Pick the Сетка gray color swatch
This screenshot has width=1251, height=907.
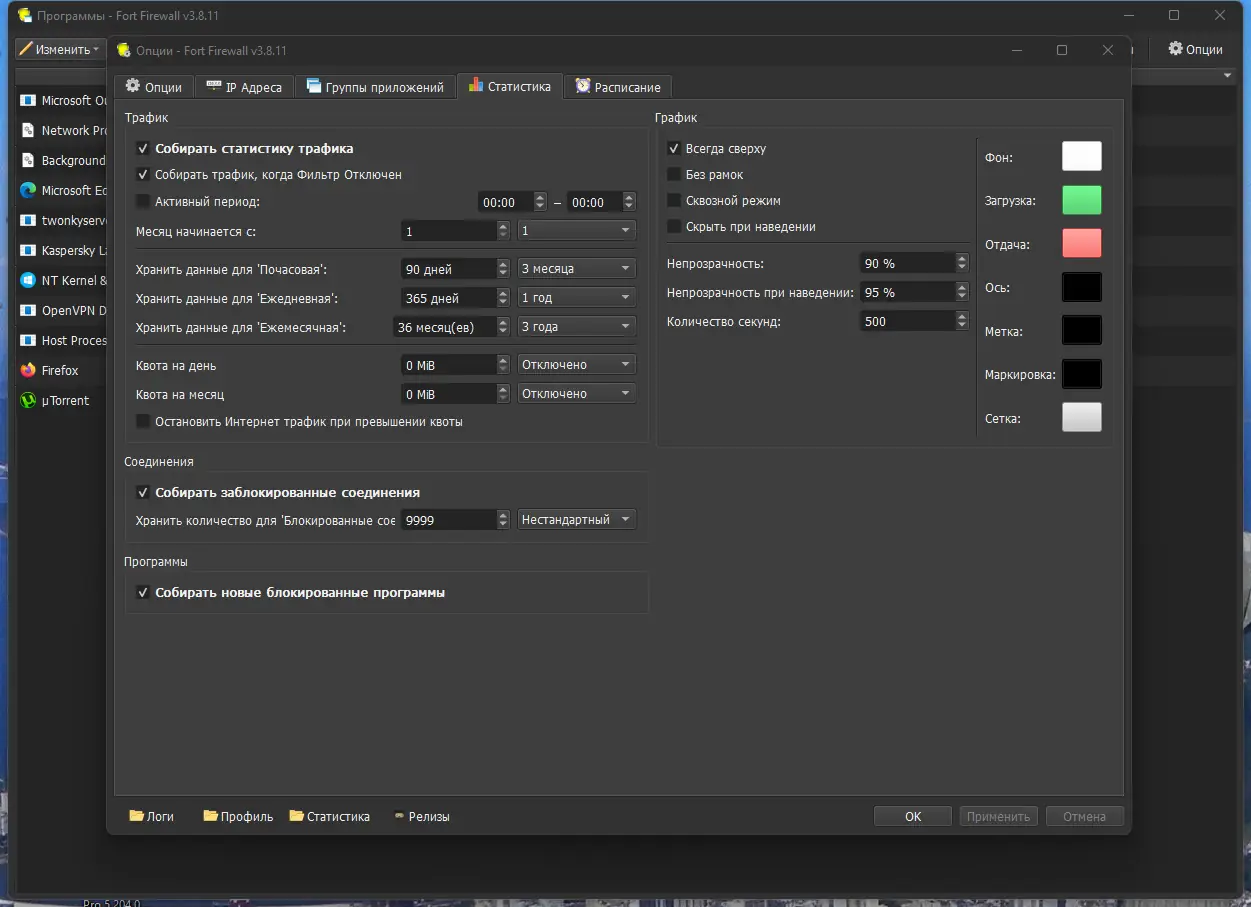click(1081, 417)
